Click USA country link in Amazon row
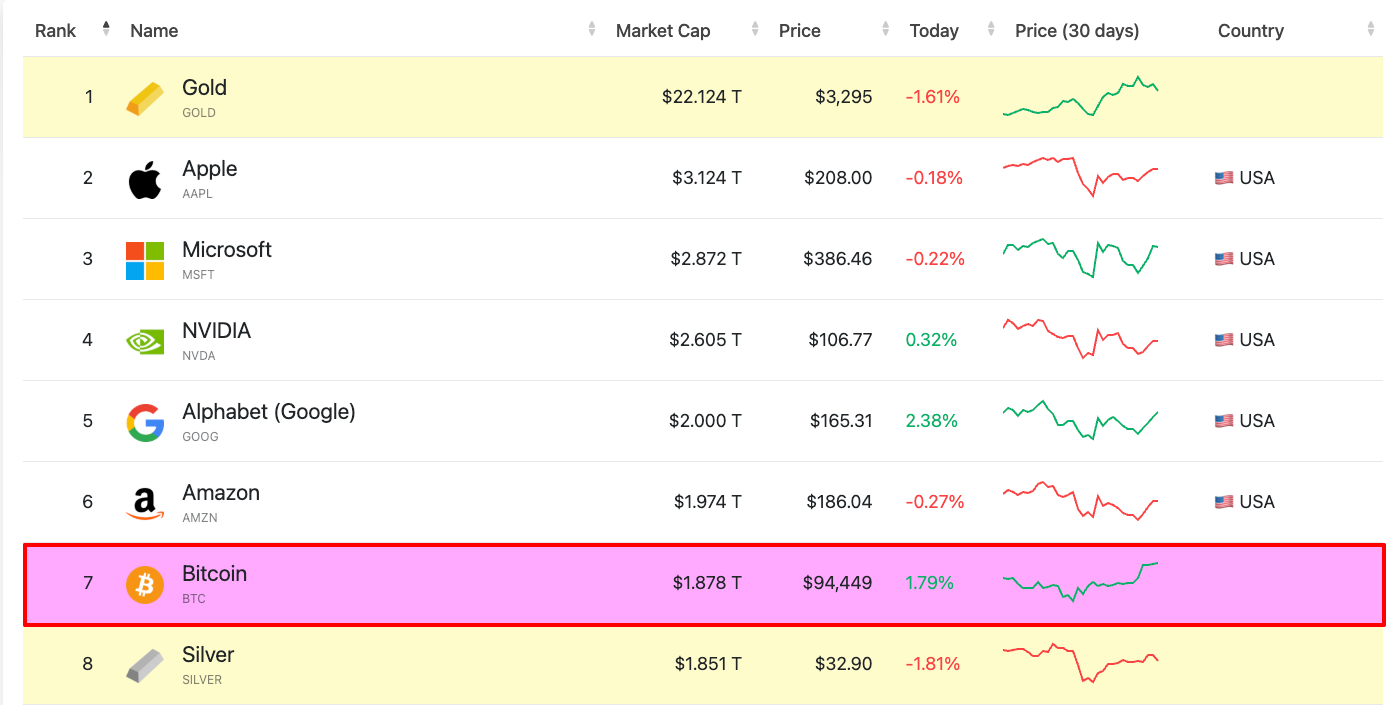 click(1257, 502)
